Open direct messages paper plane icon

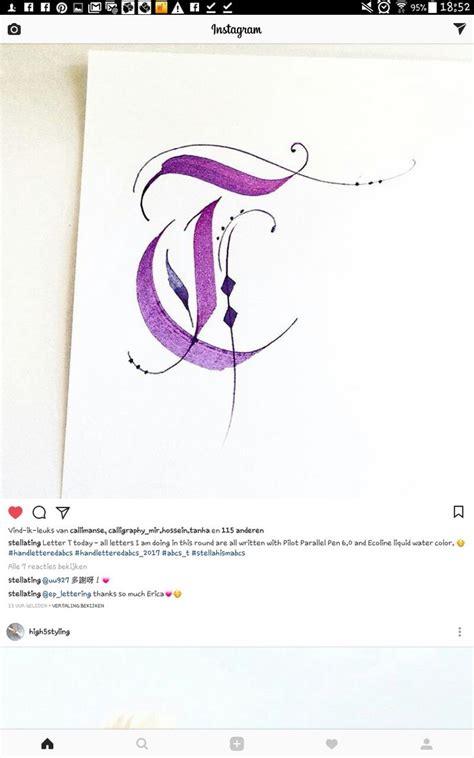coord(460,29)
